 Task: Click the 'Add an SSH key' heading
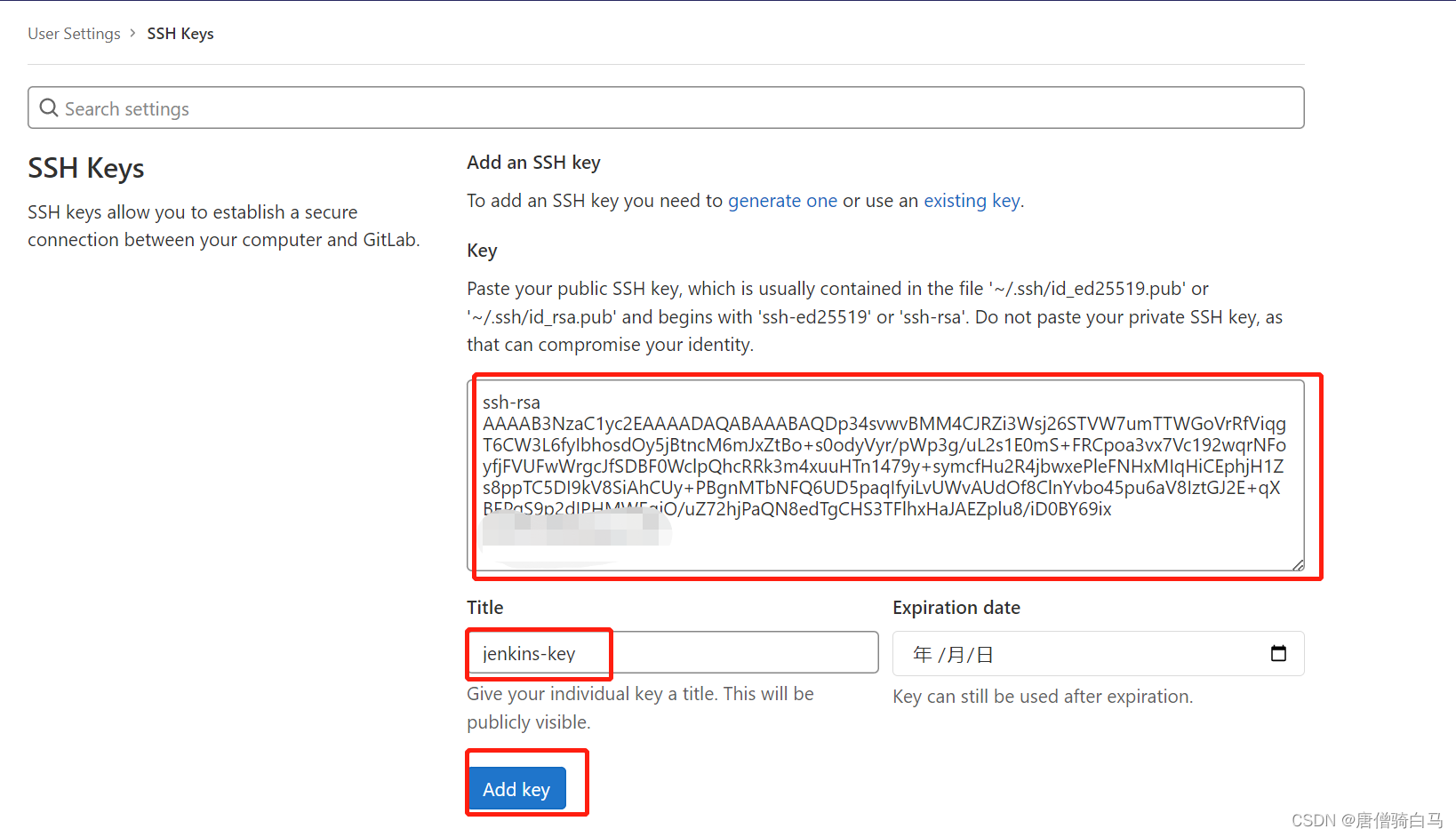[533, 163]
